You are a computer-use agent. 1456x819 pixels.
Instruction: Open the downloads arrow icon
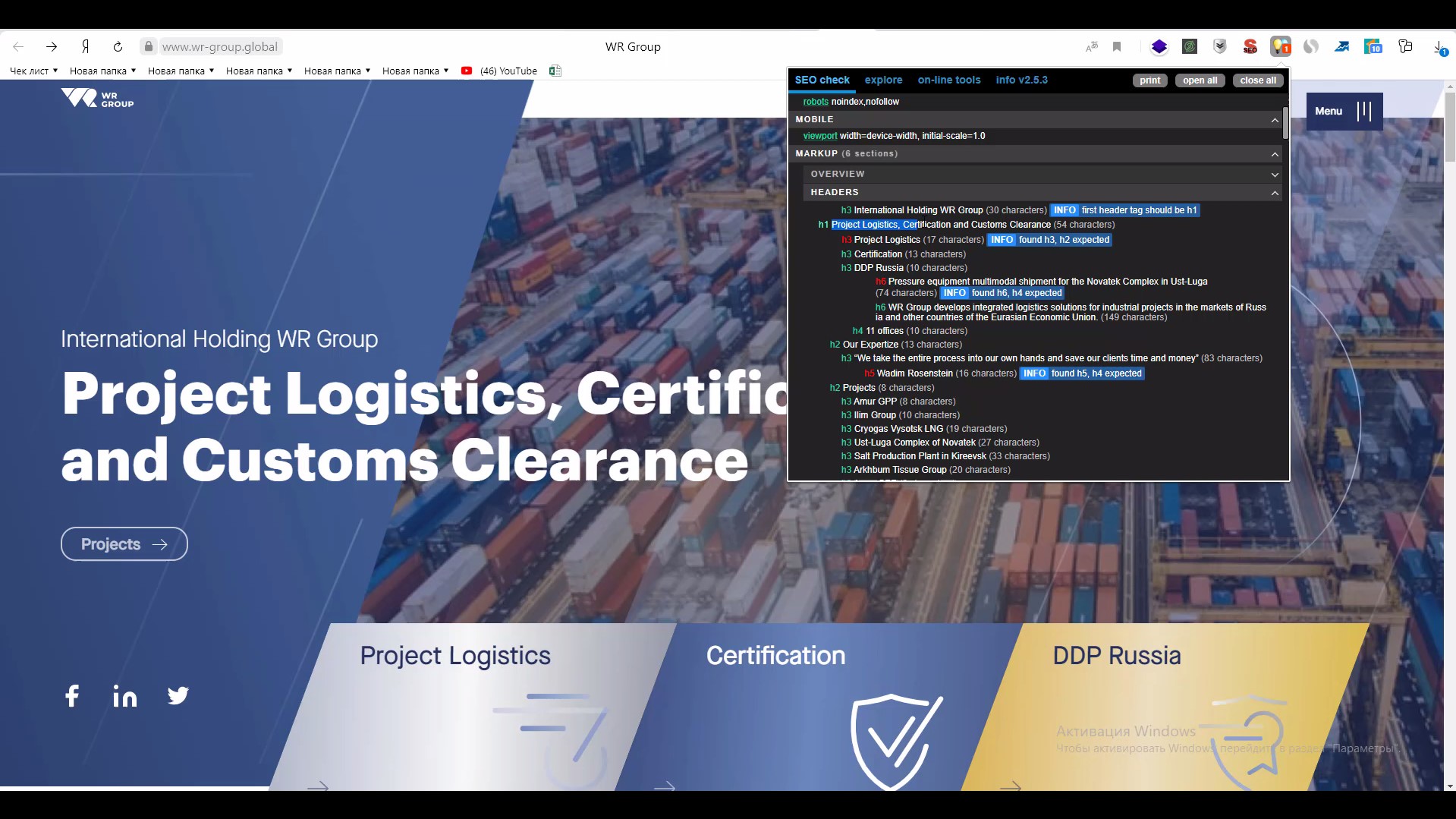1439,48
